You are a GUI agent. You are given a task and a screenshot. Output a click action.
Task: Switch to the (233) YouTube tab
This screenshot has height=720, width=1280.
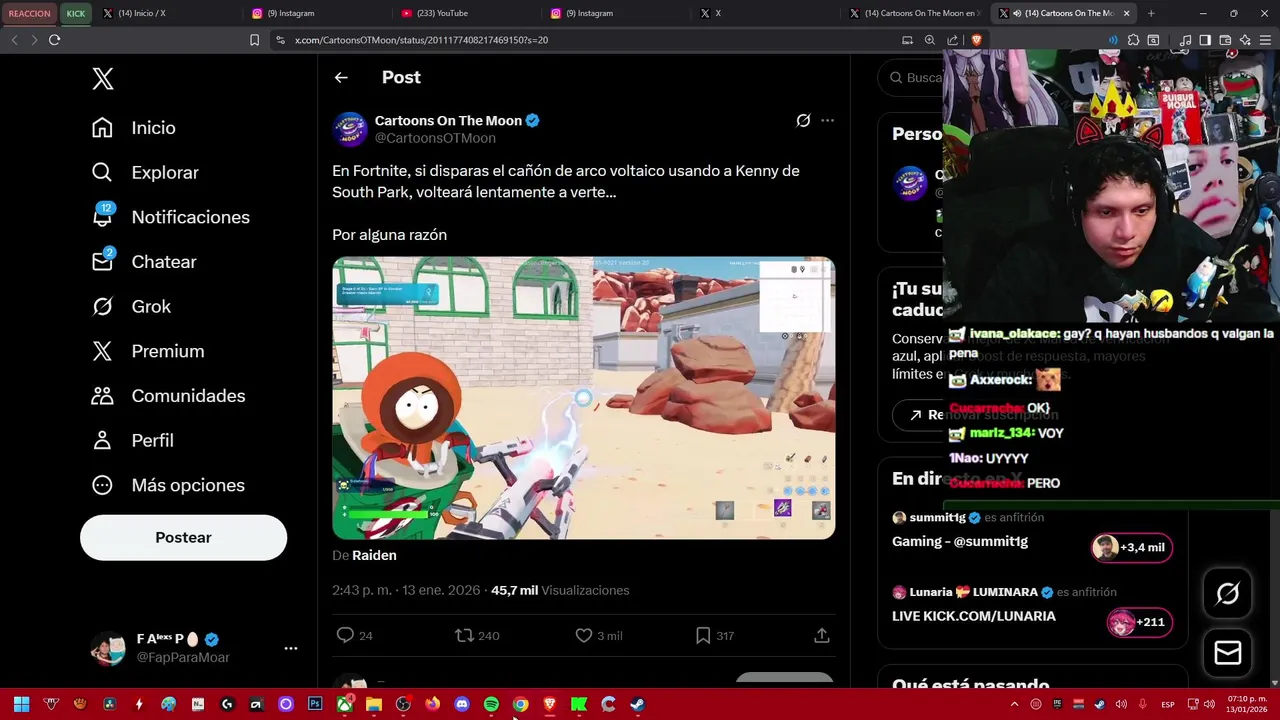(466, 13)
